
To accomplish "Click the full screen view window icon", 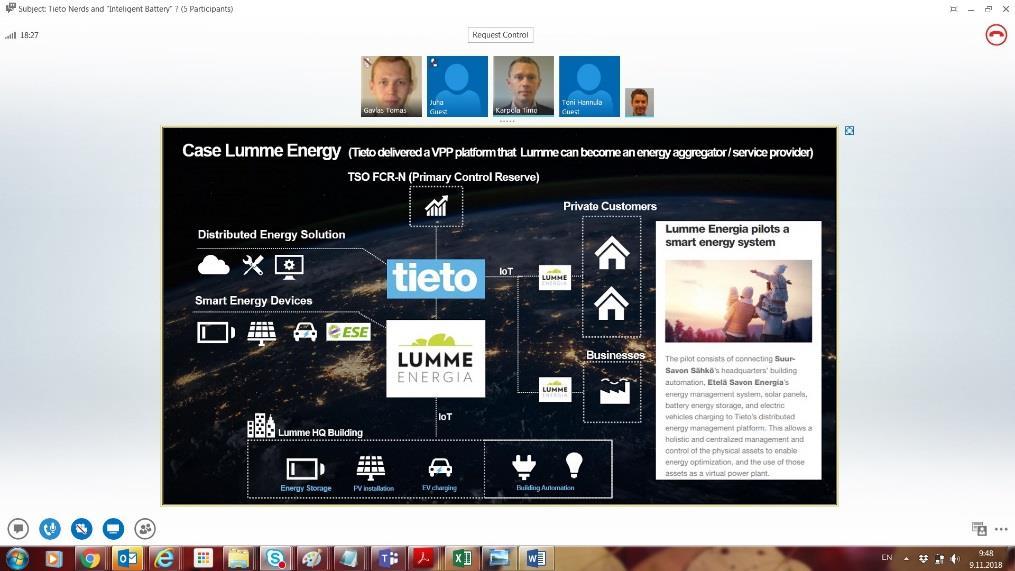I will [953, 9].
